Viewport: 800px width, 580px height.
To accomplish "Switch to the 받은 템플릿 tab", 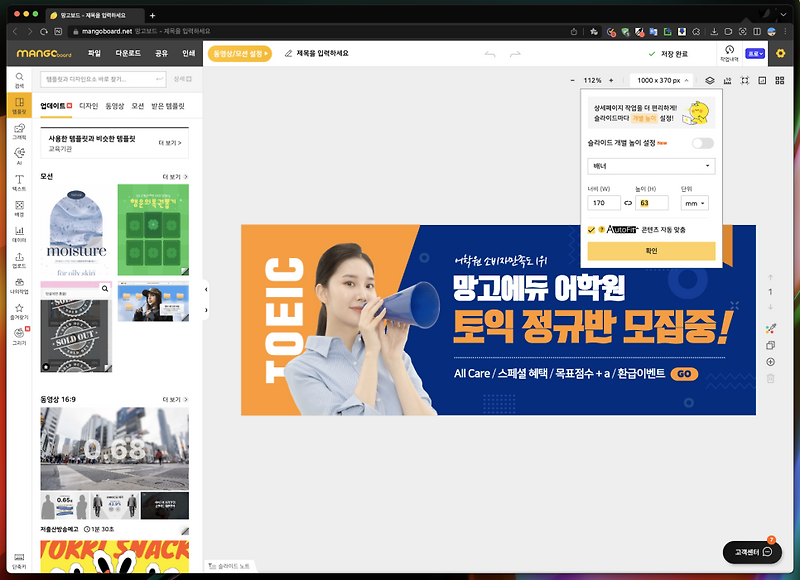I will (x=168, y=106).
